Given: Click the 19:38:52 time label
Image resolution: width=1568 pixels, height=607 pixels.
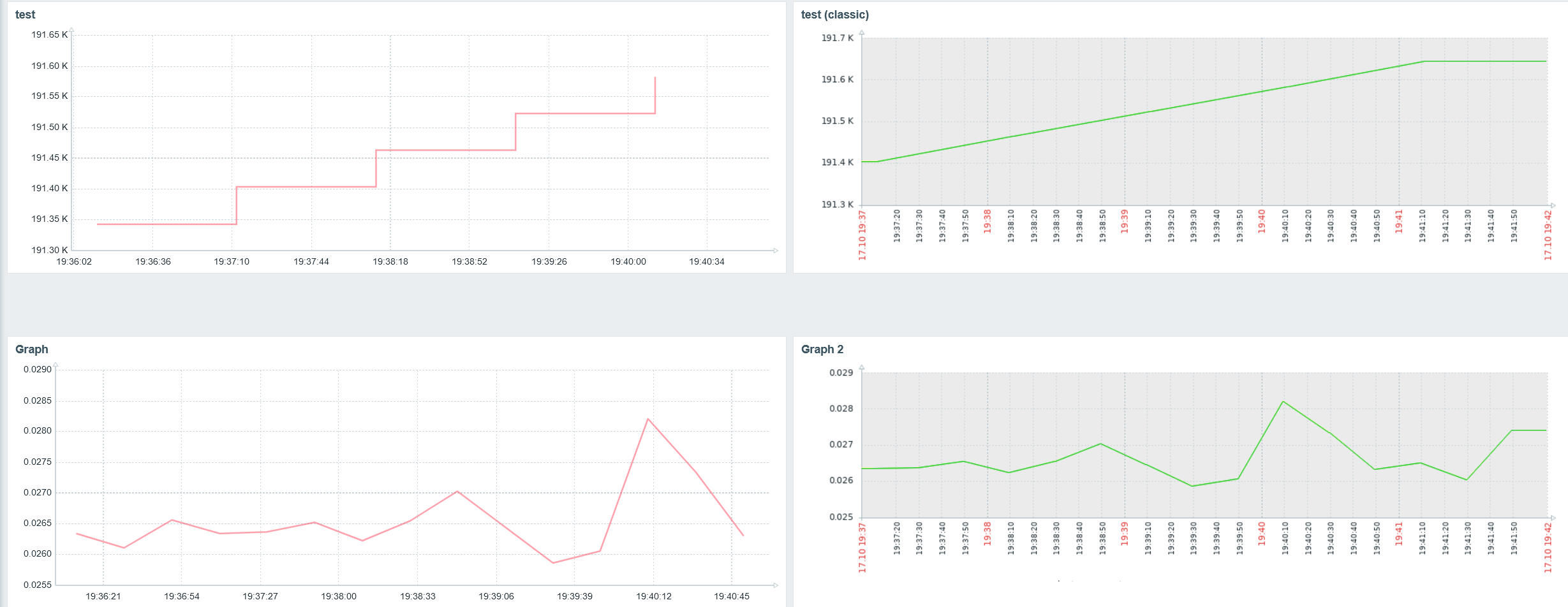Looking at the screenshot, I should [x=470, y=261].
